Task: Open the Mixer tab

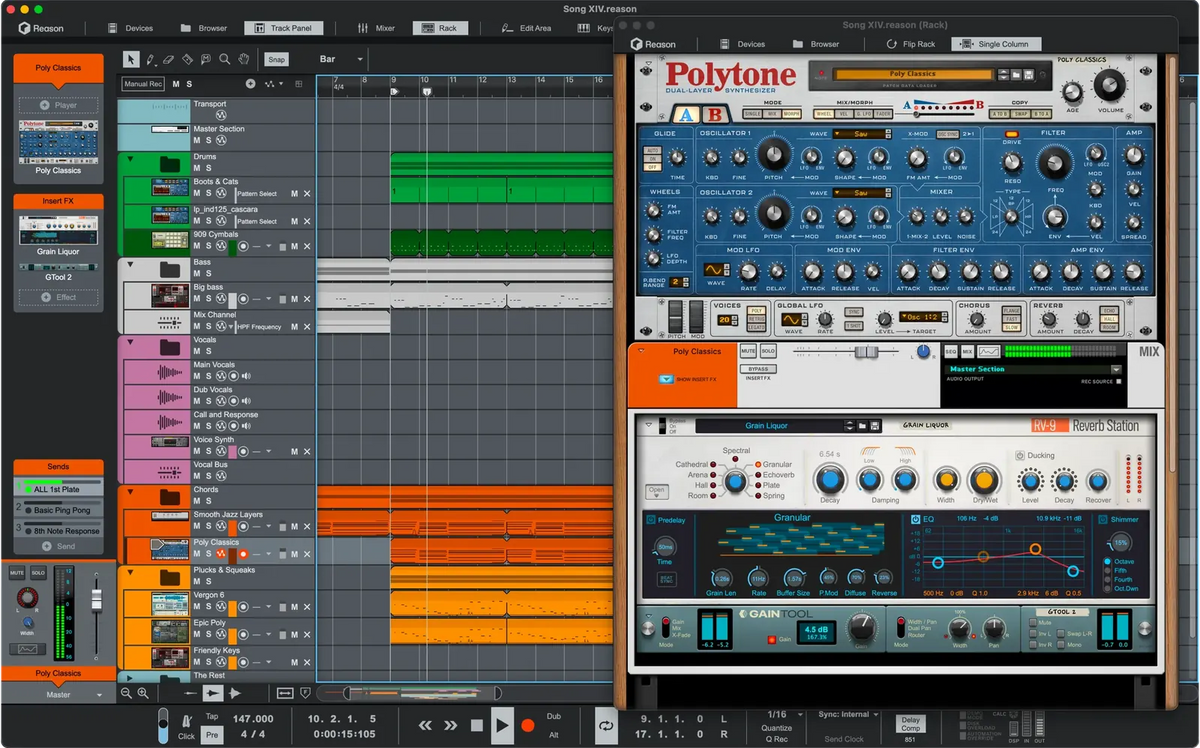Action: (x=377, y=28)
